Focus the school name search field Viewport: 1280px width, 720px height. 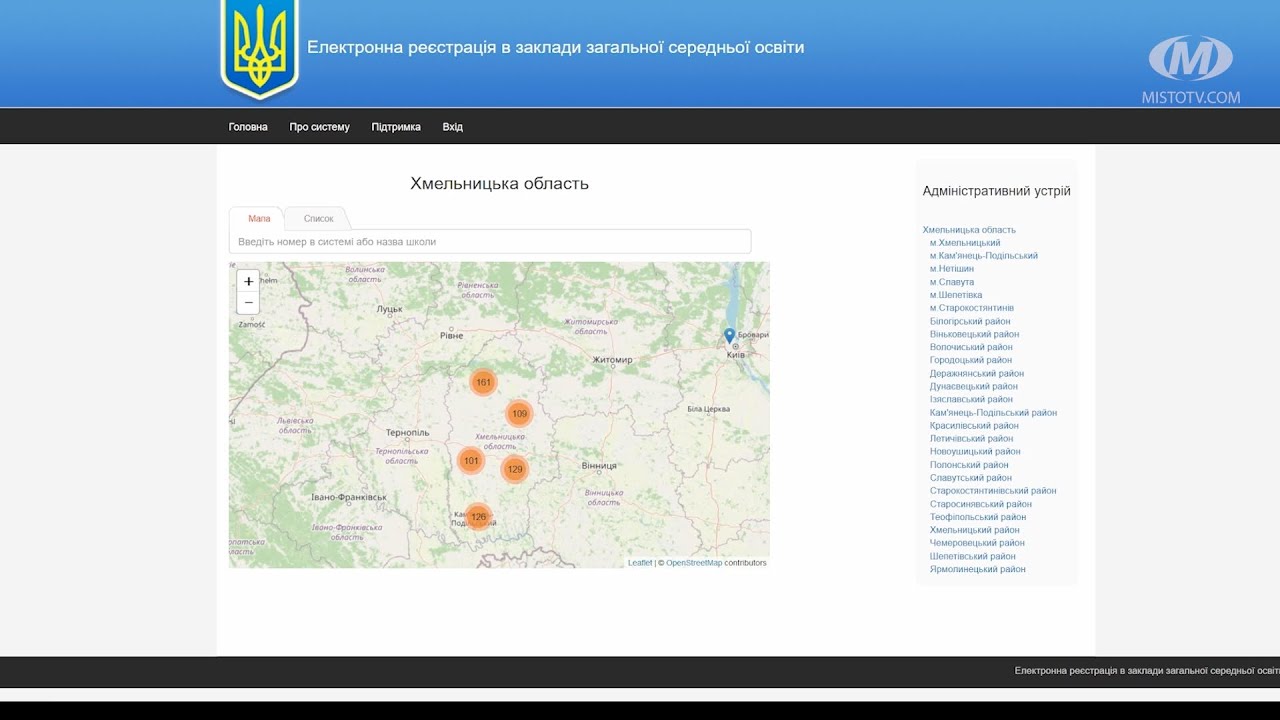(x=490, y=242)
